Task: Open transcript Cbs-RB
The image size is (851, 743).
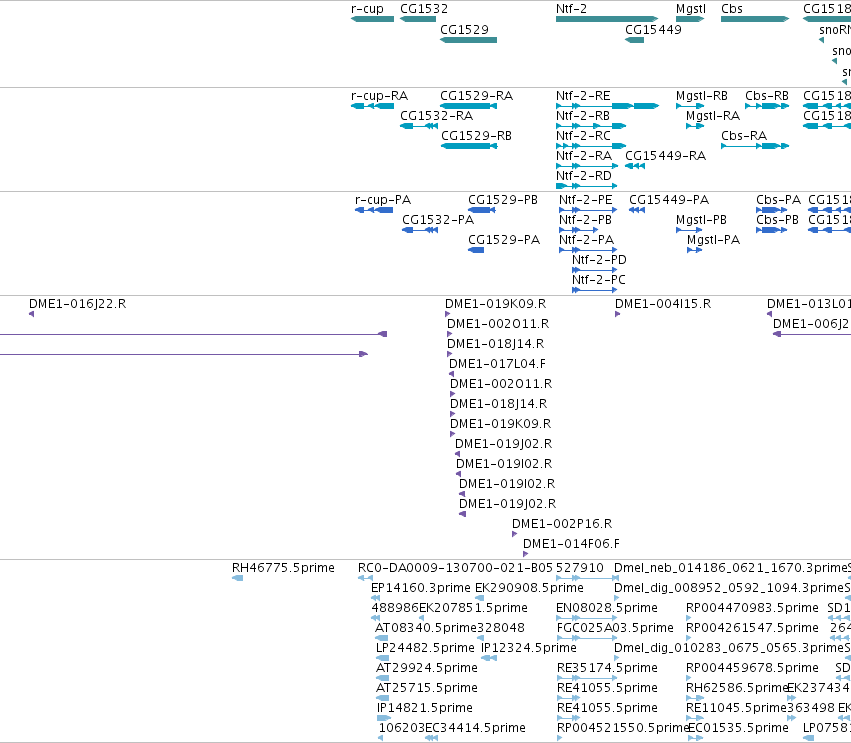Action: pos(767,106)
